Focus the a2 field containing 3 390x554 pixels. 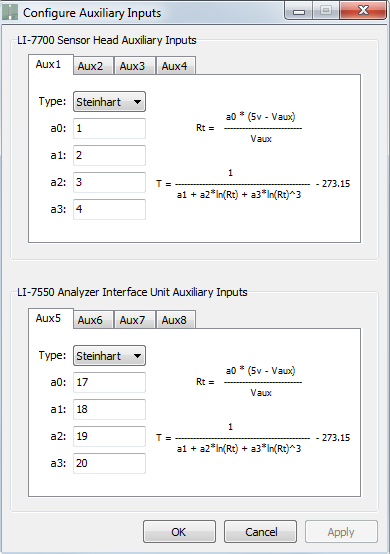[109, 182]
